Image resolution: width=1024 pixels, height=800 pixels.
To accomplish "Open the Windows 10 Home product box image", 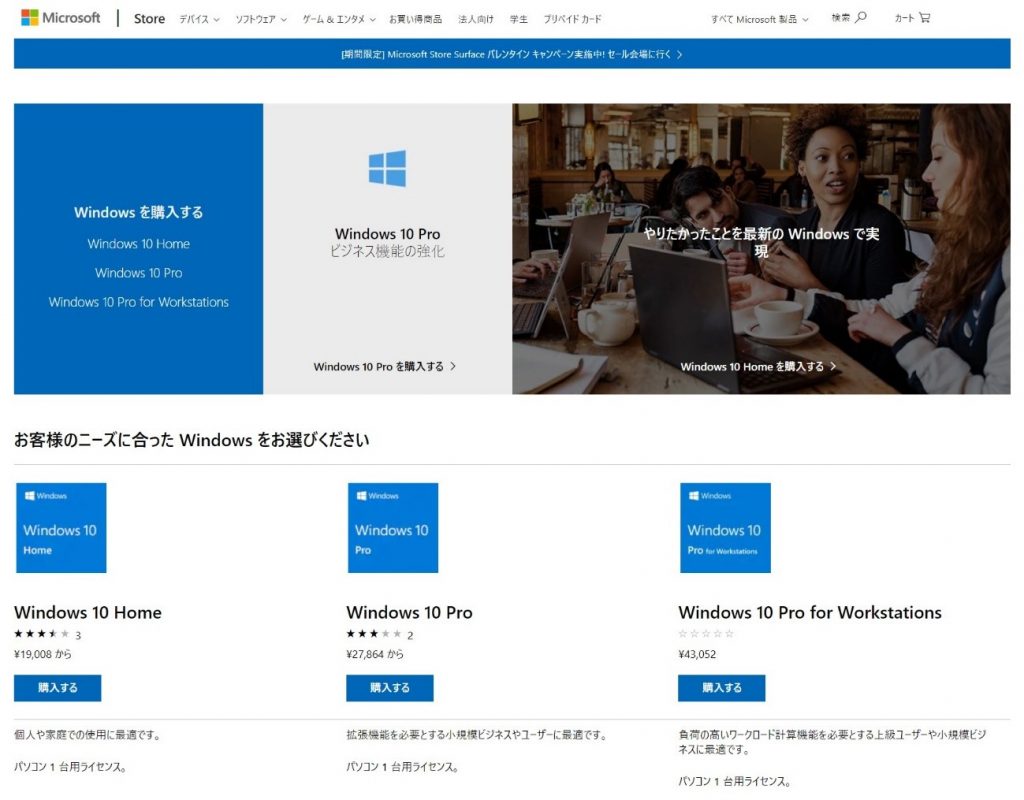I will point(61,528).
